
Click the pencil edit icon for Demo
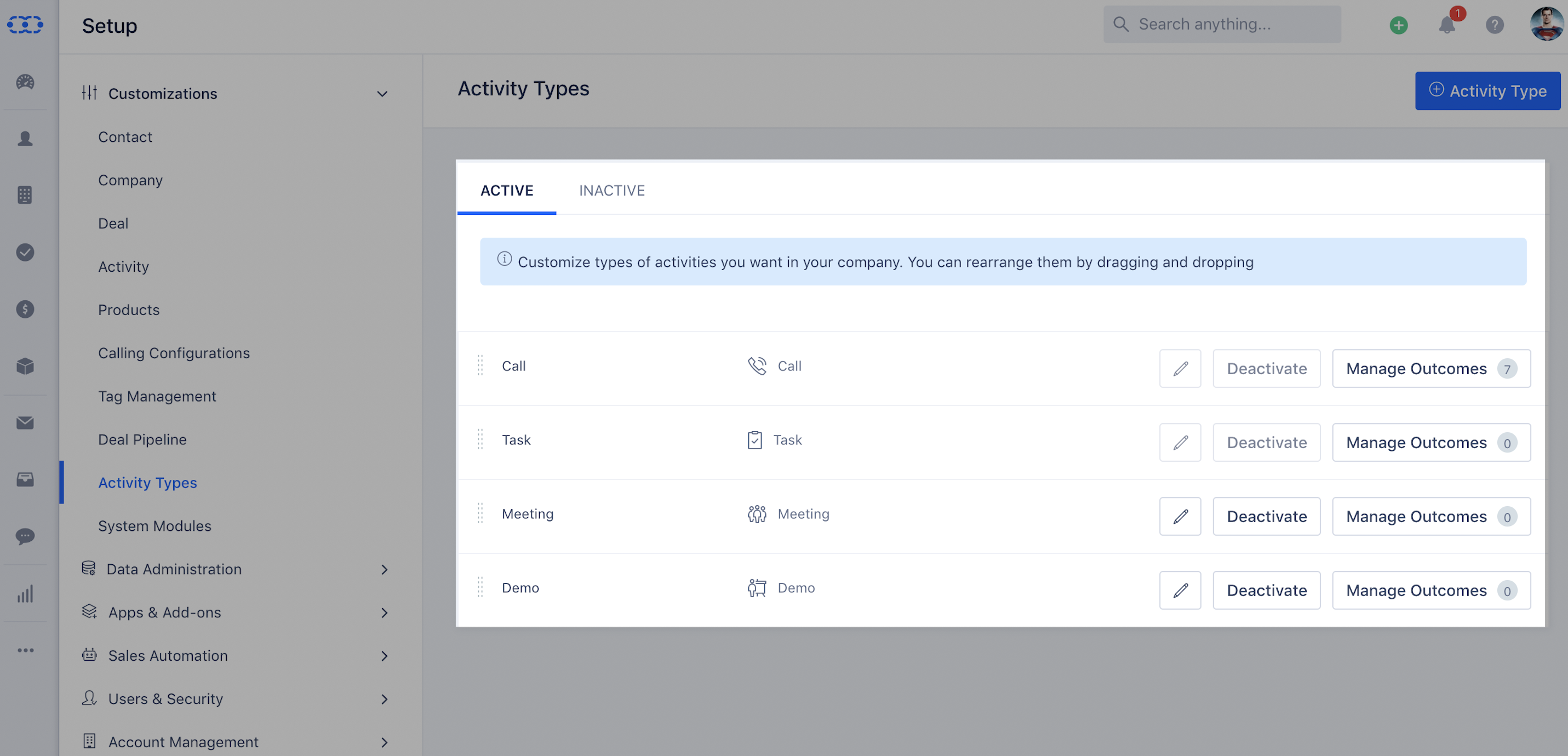tap(1180, 590)
